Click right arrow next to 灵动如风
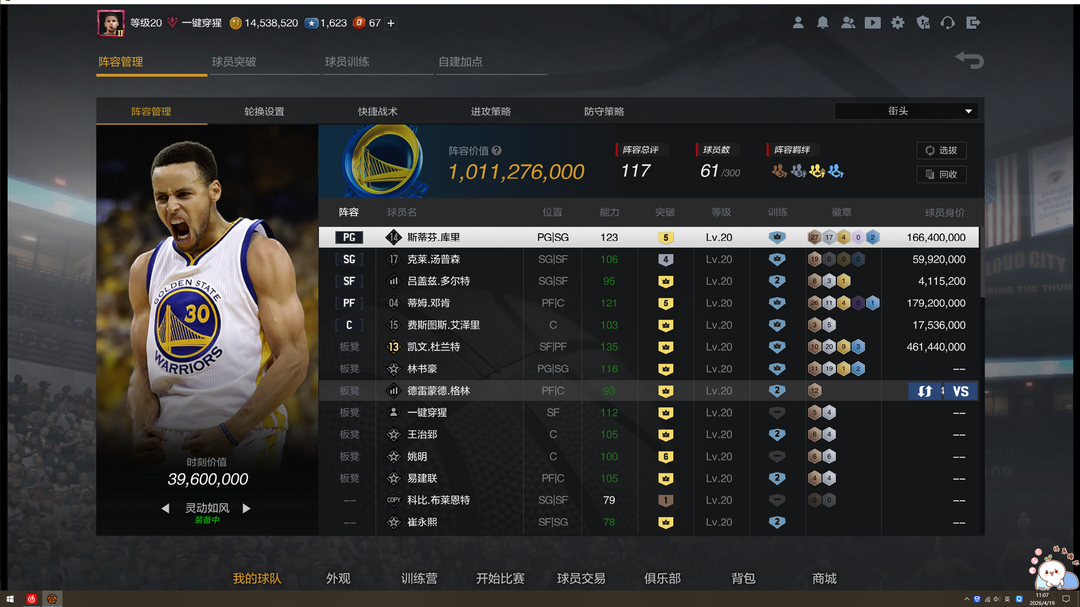Screen dimensions: 1080x607 pos(247,508)
